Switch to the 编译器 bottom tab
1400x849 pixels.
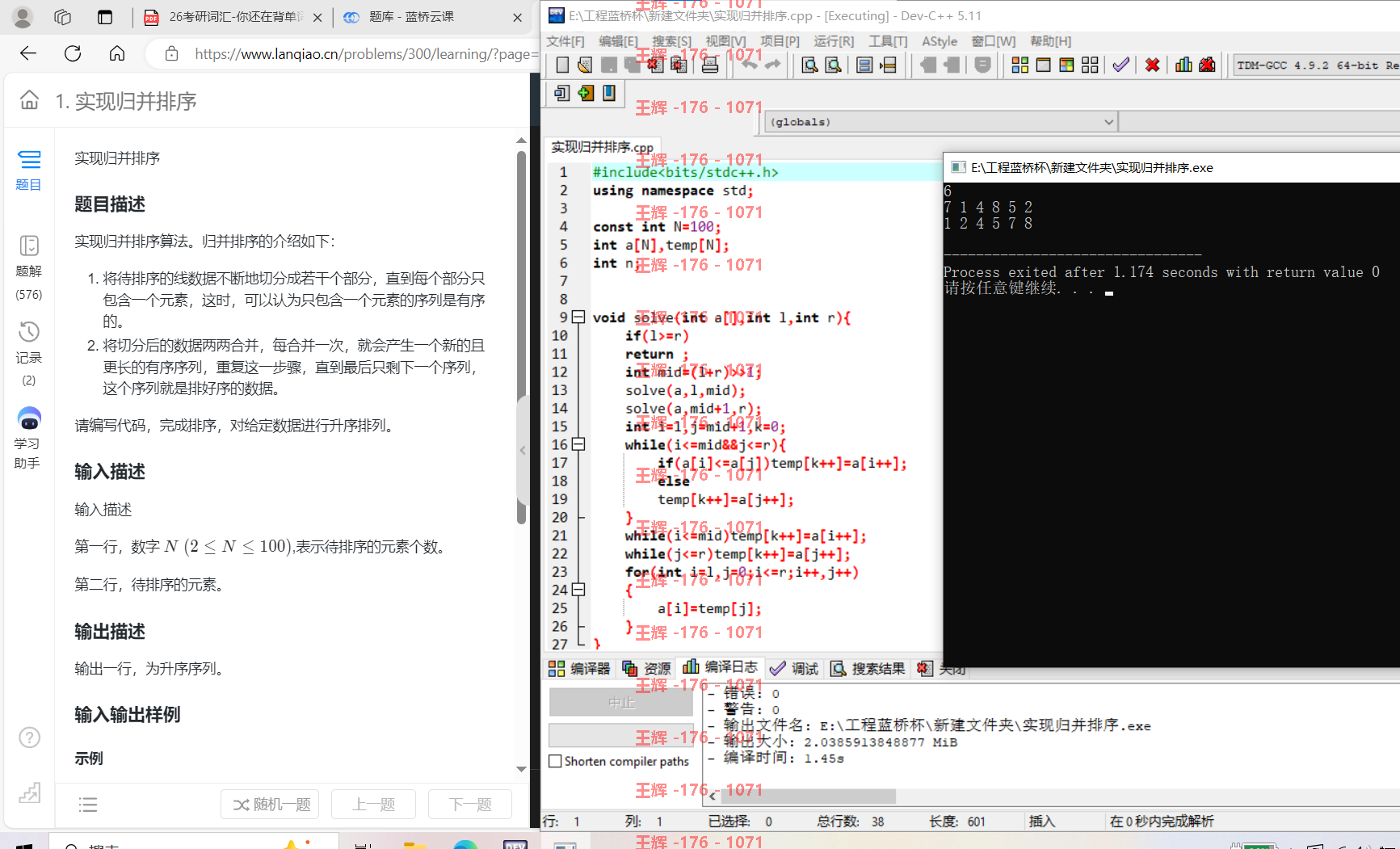(579, 668)
